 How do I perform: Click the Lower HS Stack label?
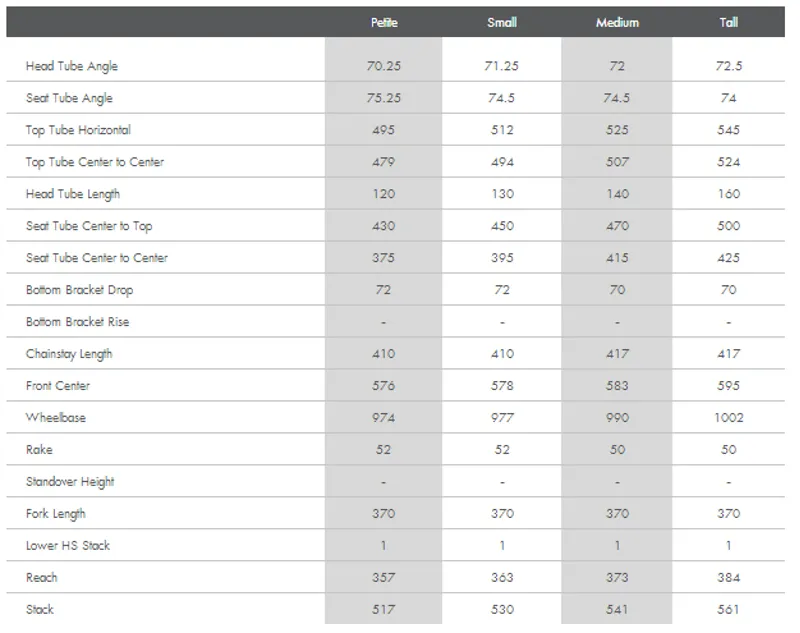point(68,546)
